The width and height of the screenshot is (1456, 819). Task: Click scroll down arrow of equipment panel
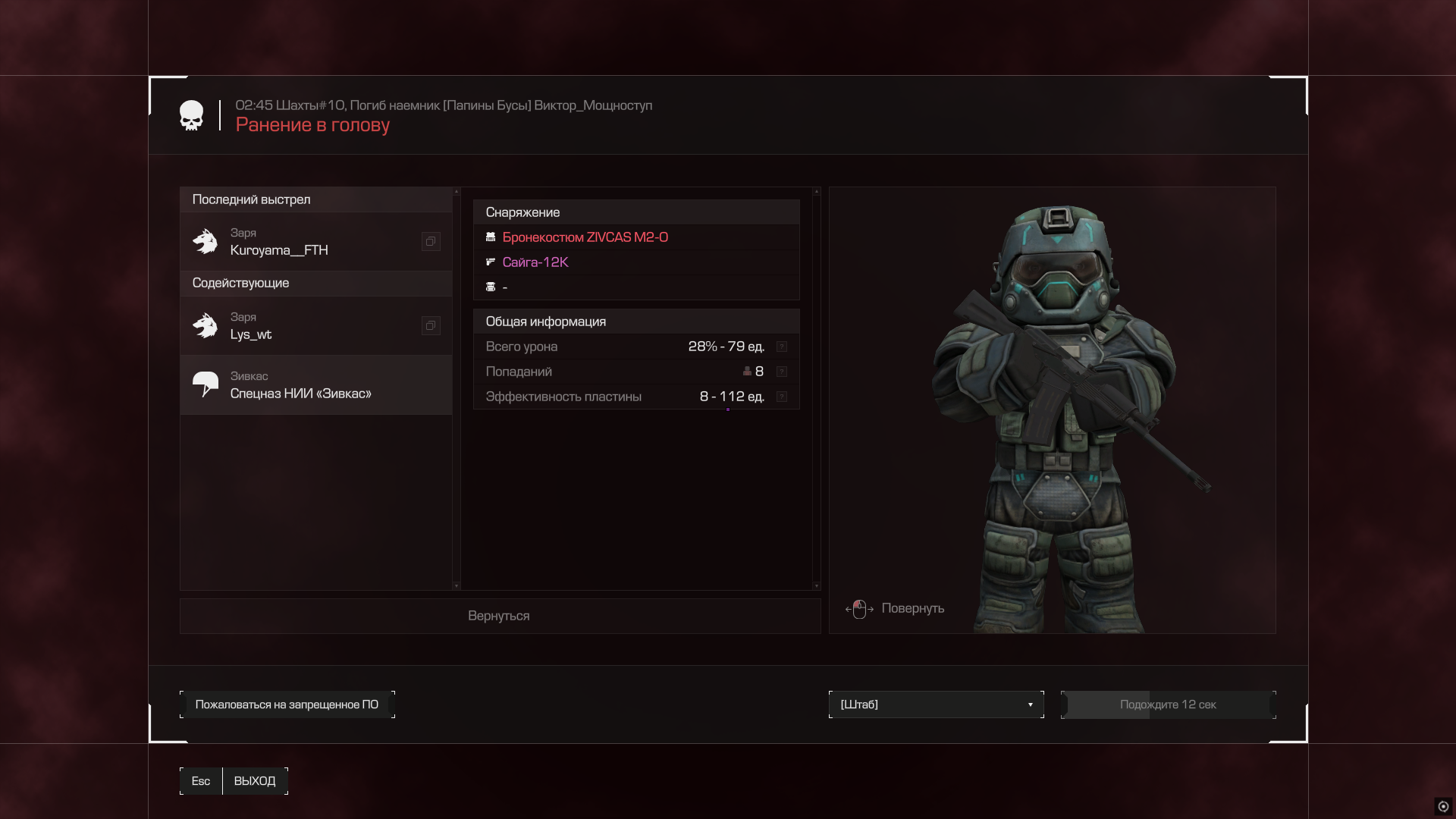click(816, 585)
